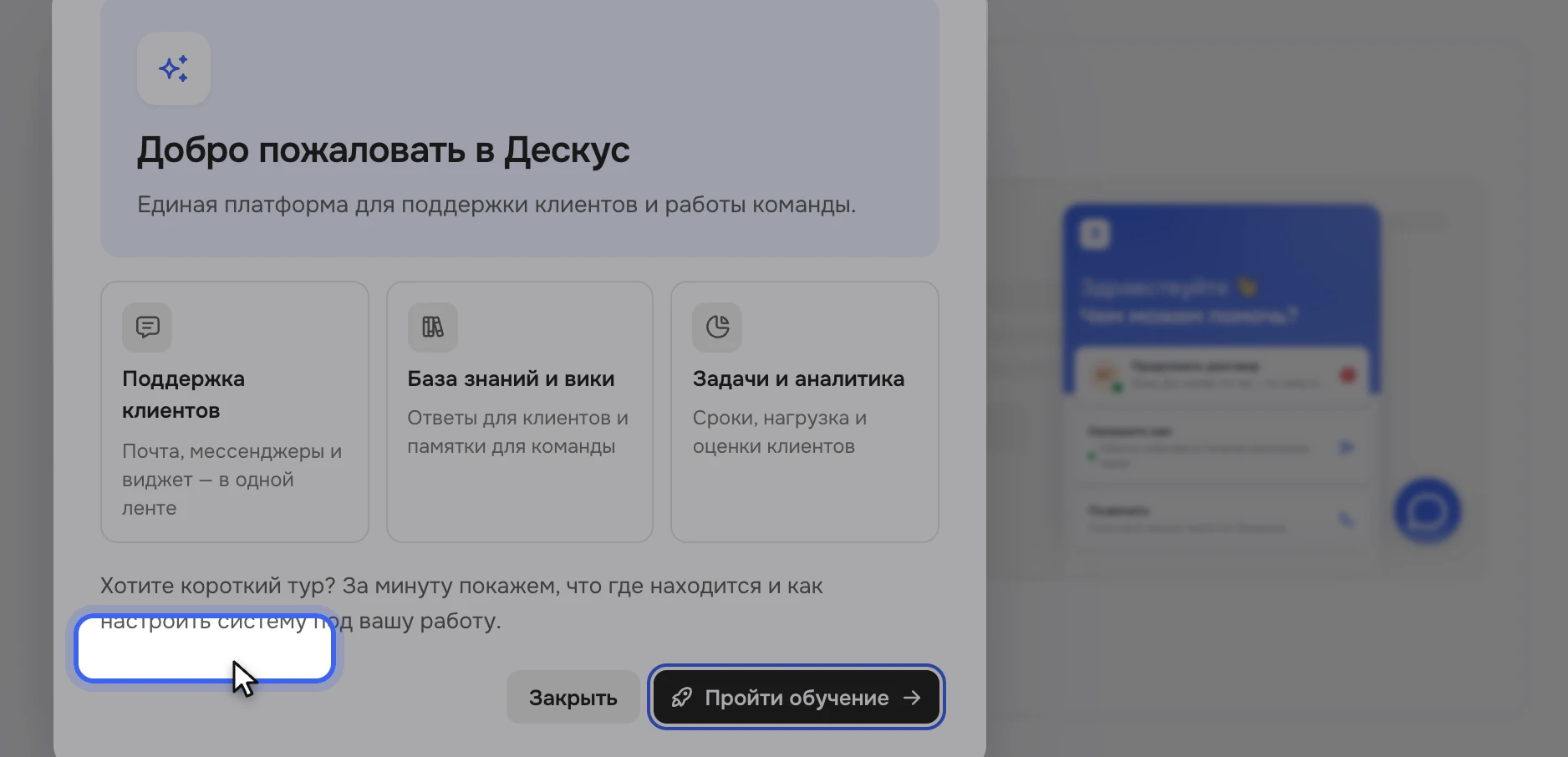The height and width of the screenshot is (757, 1568).
Task: Open the round blue chat widget launcher
Action: click(x=1427, y=511)
